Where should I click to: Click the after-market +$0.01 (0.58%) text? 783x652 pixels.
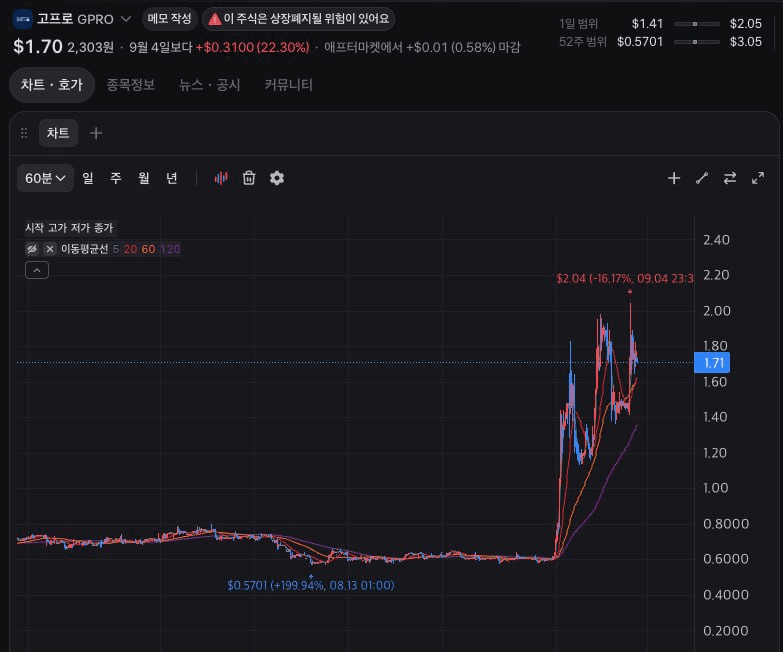pos(450,47)
